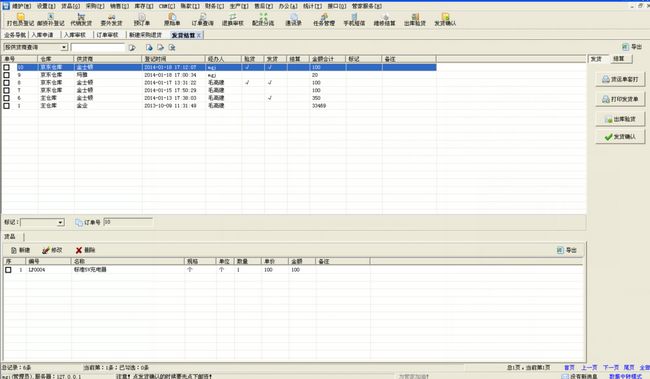This screenshot has width=650, height=379.
Task: Click the 打印发货单 button
Action: (620, 99)
